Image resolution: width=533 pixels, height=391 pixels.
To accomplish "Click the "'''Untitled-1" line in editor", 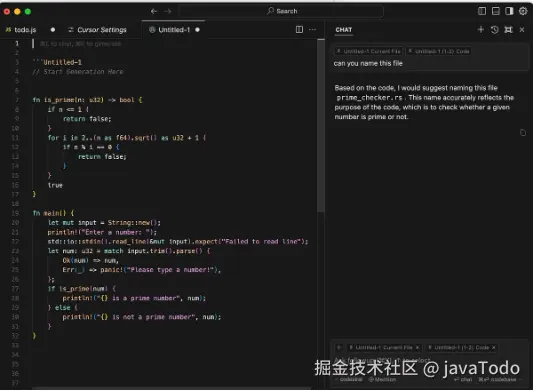I will (x=57, y=62).
